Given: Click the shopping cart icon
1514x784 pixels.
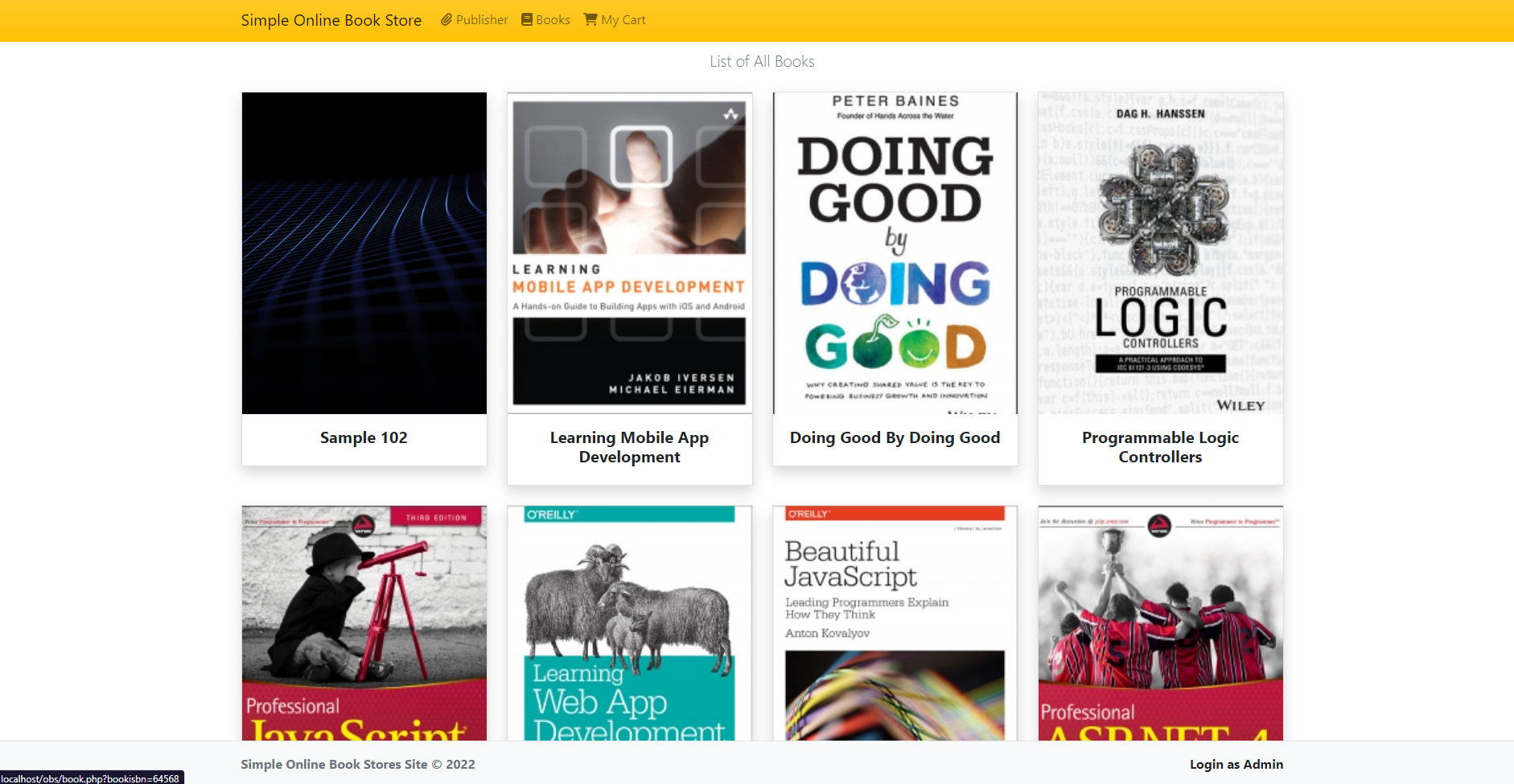Looking at the screenshot, I should (x=590, y=19).
